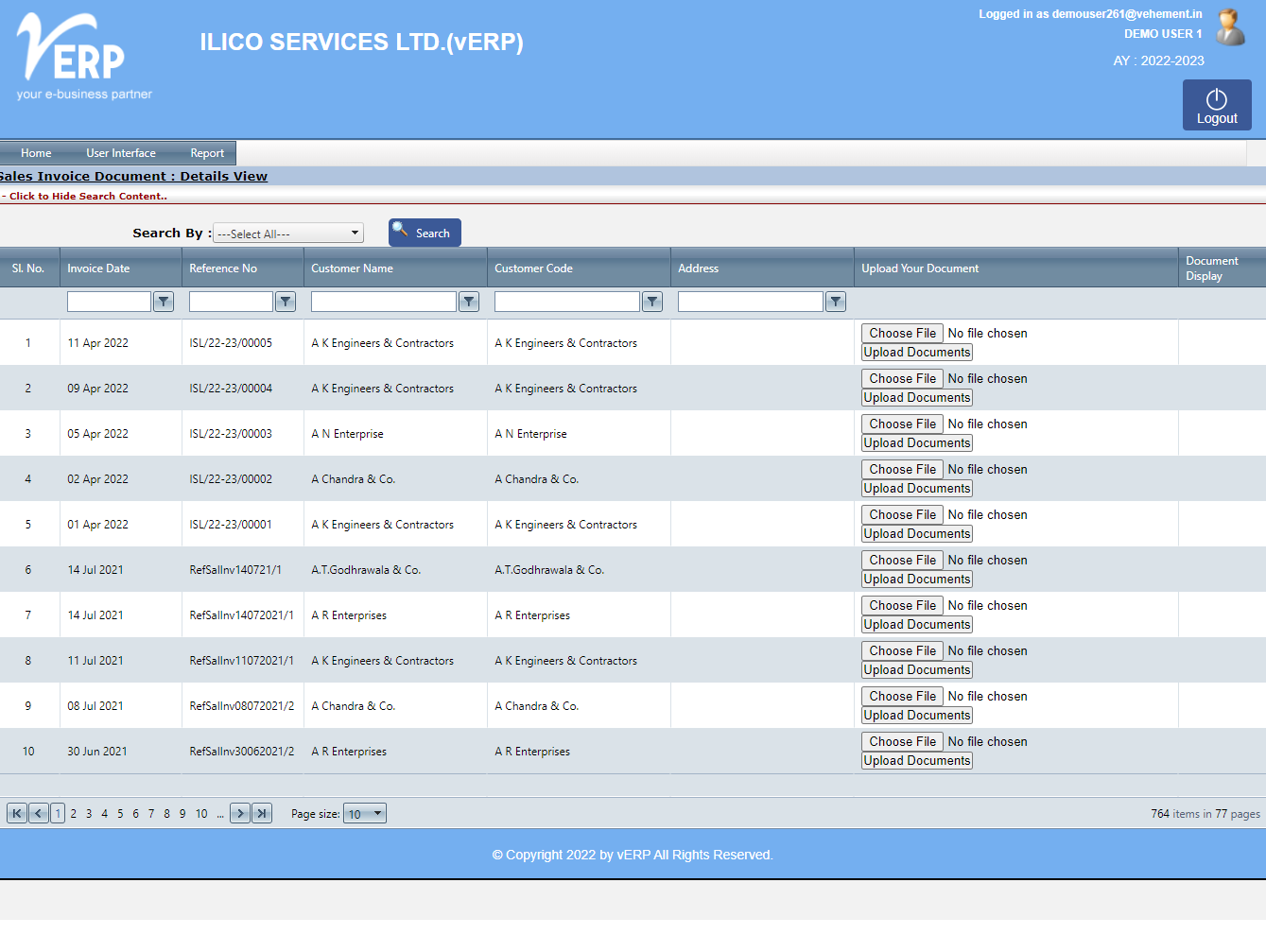Focus the Address filter field
The width and height of the screenshot is (1266, 952).
(751, 302)
